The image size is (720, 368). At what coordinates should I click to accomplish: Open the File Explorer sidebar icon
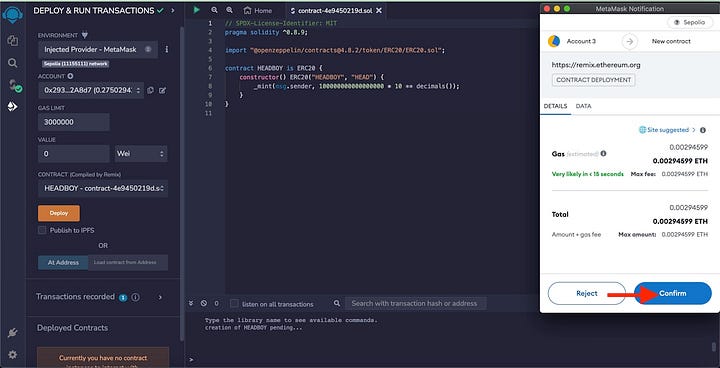click(12, 41)
